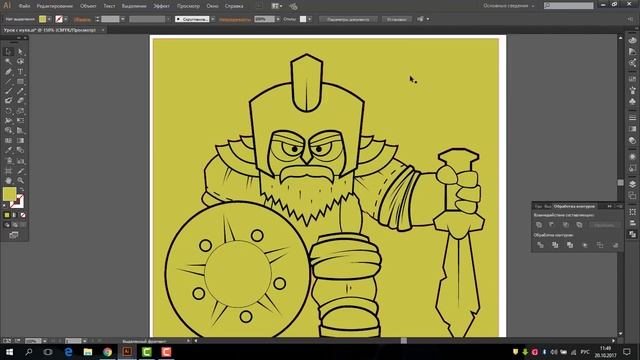Open the Объект menu

(88, 6)
